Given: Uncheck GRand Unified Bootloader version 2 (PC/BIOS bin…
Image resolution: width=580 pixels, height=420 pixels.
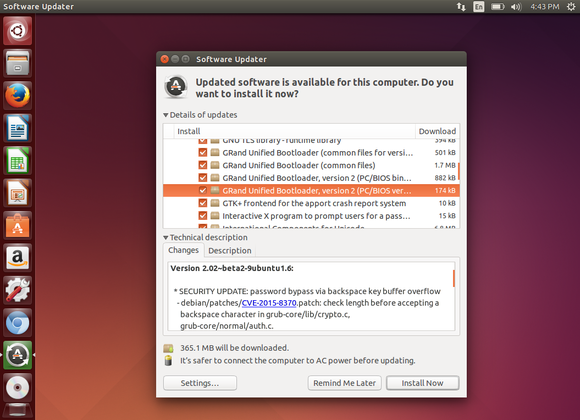Looking at the screenshot, I should tap(203, 178).
